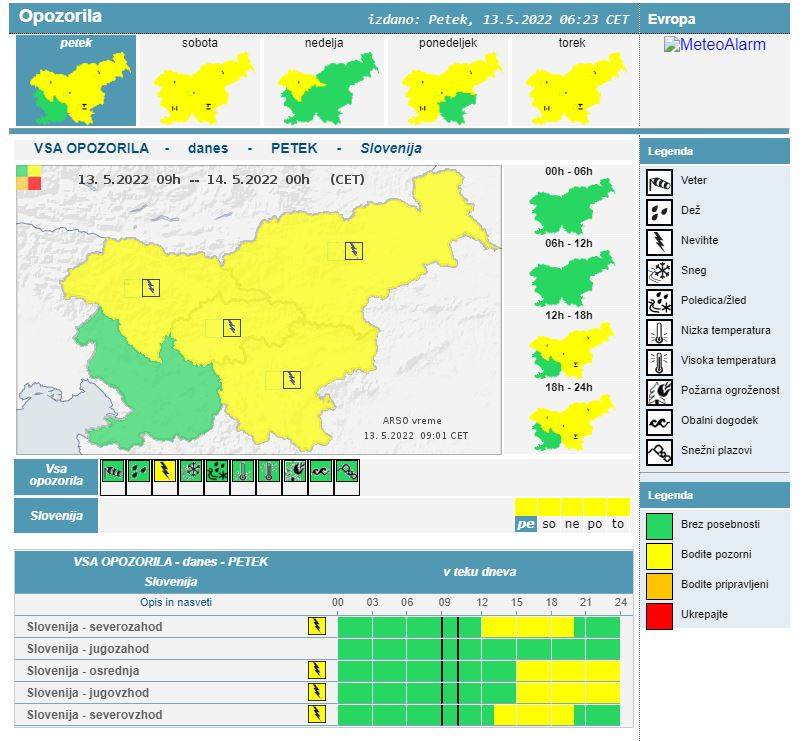Click the thunderstorm icon in the Slovenija - osrednja row
803x741 pixels.
[316, 670]
